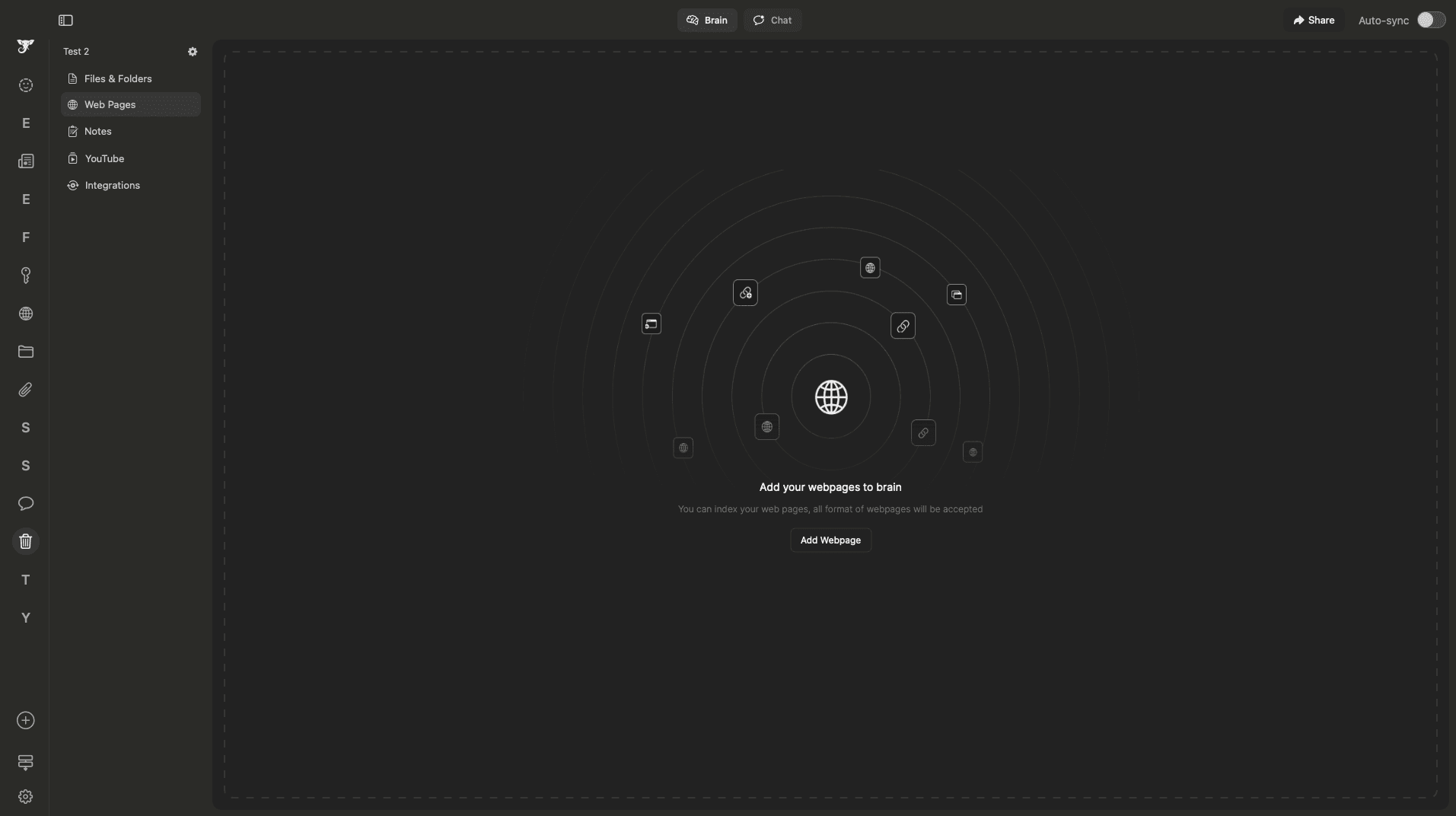Image resolution: width=1456 pixels, height=816 pixels.
Task: Select Notes in the sidebar
Action: point(98,132)
